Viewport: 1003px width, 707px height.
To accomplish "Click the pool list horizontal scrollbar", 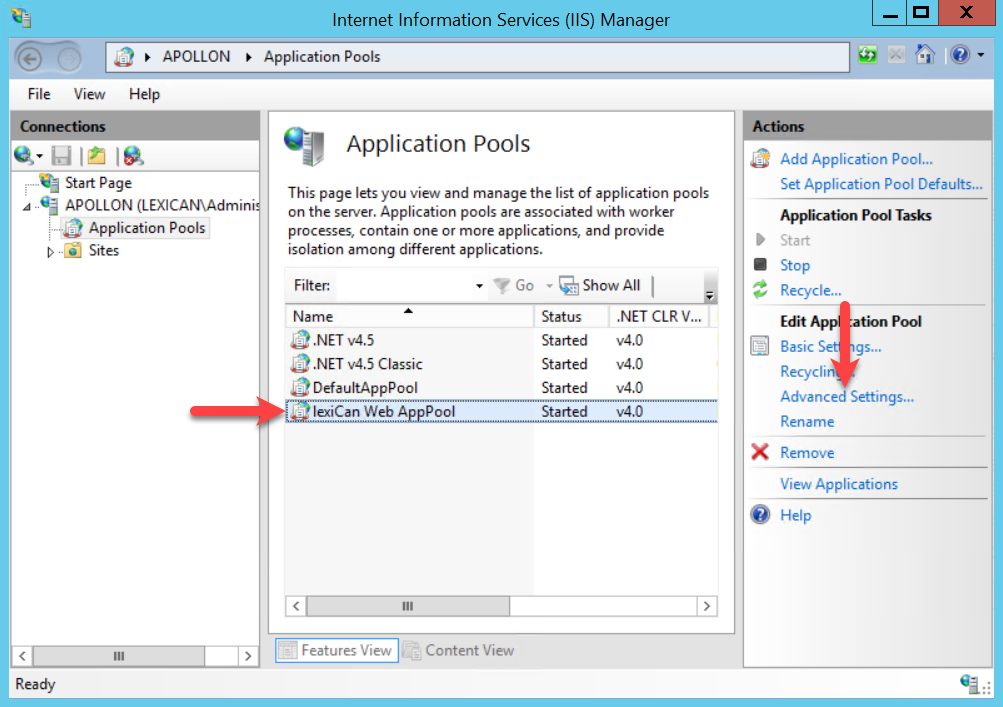I will [x=500, y=606].
